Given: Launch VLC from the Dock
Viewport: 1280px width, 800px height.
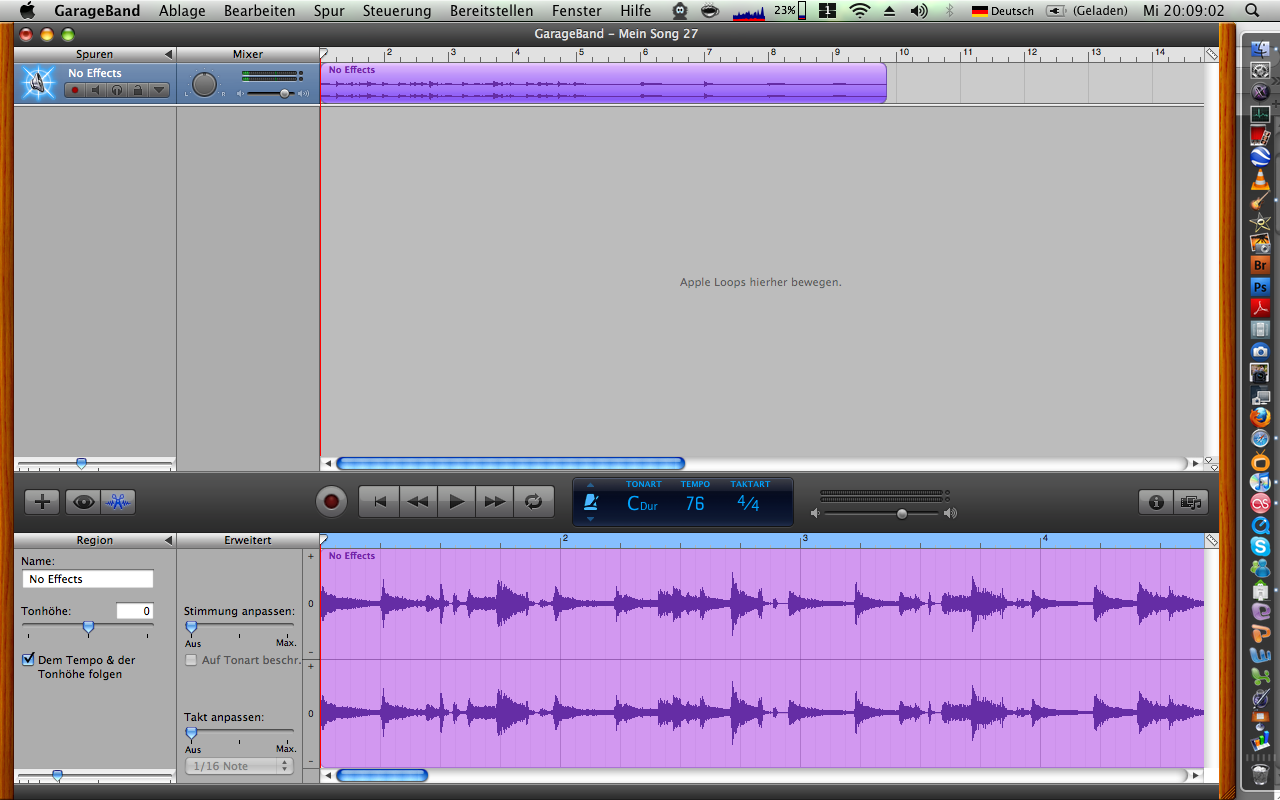Looking at the screenshot, I should (1260, 179).
